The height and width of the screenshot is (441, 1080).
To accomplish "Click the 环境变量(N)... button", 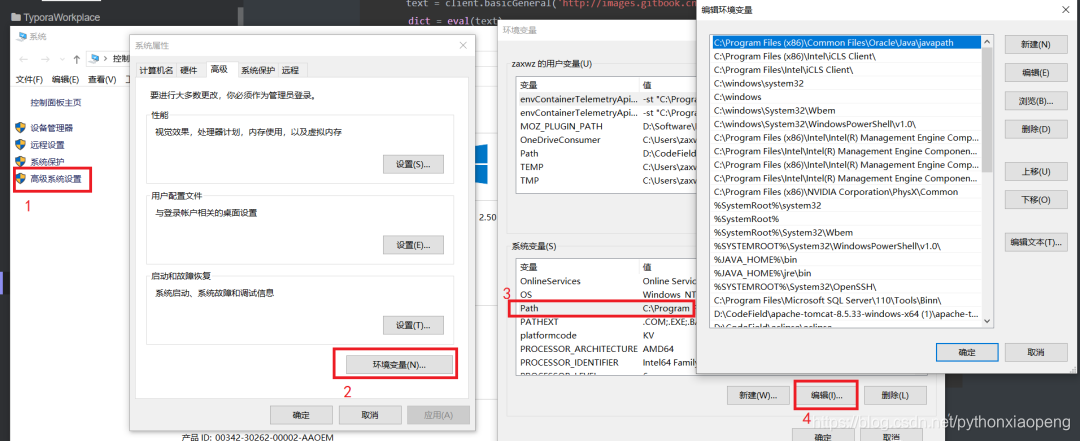I will pos(399,364).
